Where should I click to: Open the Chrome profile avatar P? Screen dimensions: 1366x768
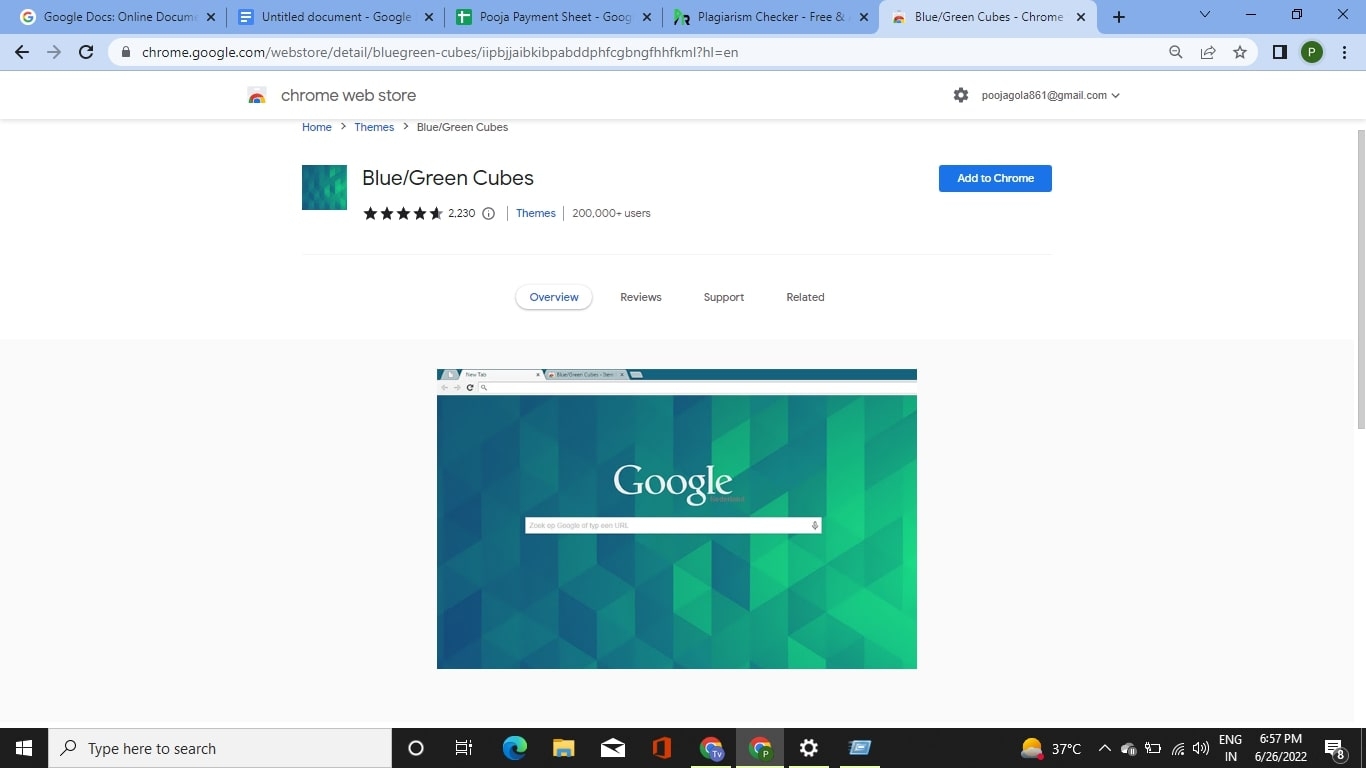[1311, 52]
